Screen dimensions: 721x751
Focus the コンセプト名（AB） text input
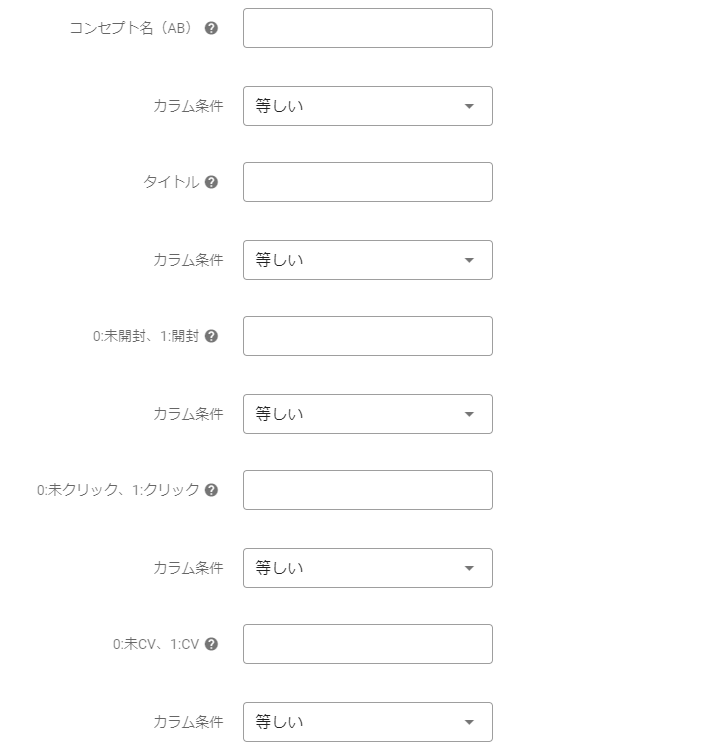pos(367,28)
